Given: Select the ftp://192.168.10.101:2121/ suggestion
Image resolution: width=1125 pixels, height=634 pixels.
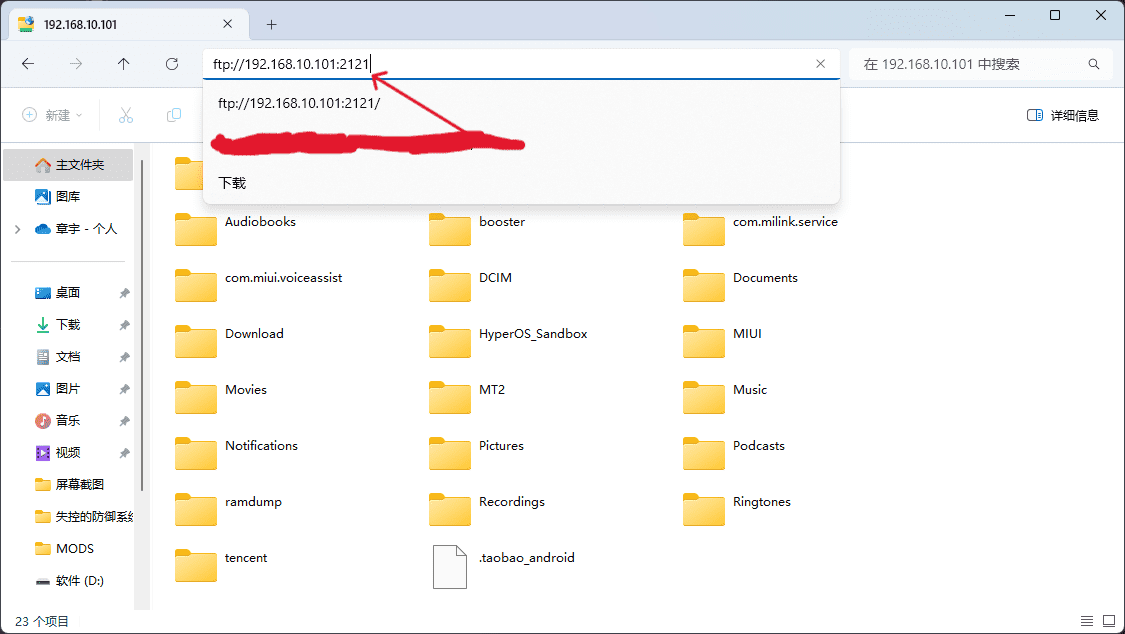Looking at the screenshot, I should coord(299,103).
